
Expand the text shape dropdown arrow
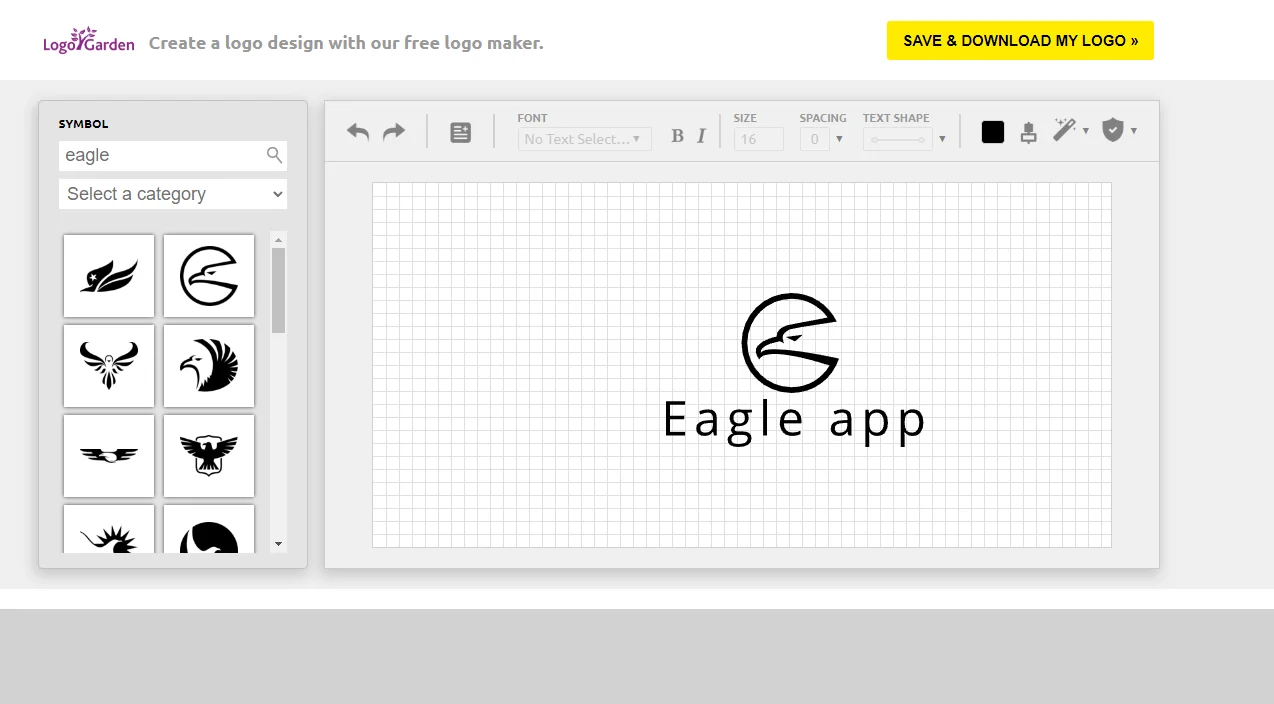(942, 139)
